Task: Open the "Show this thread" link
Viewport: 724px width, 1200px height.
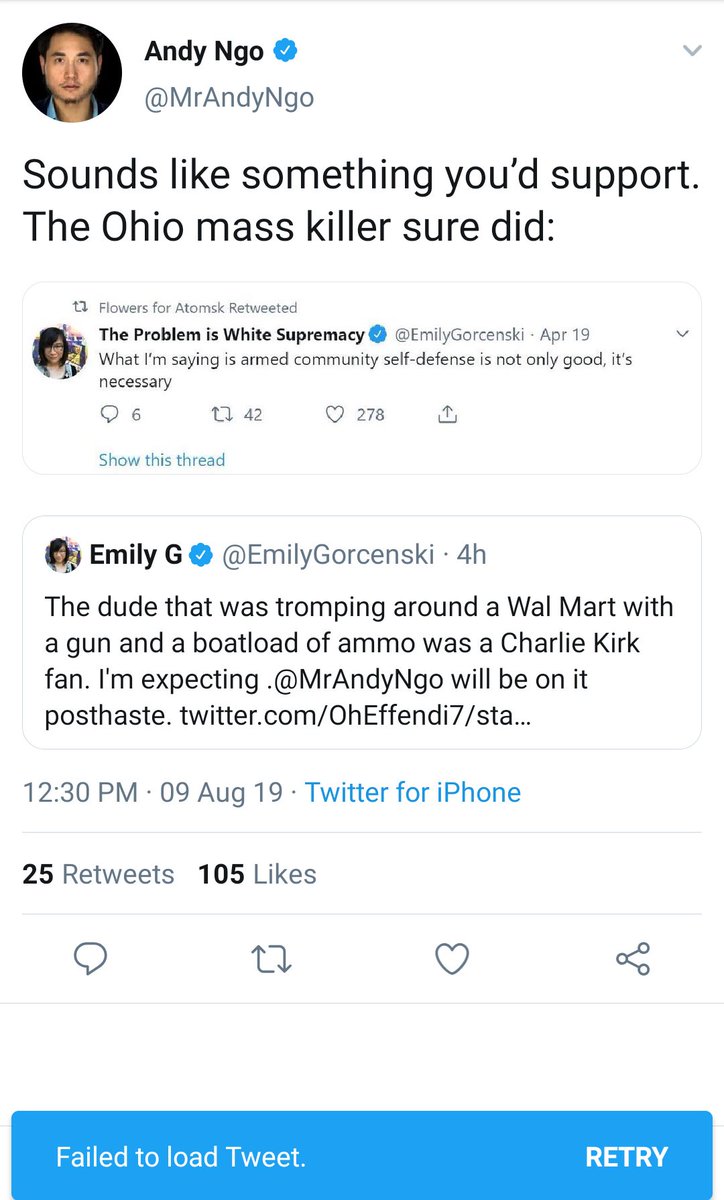Action: pyautogui.click(x=162, y=460)
